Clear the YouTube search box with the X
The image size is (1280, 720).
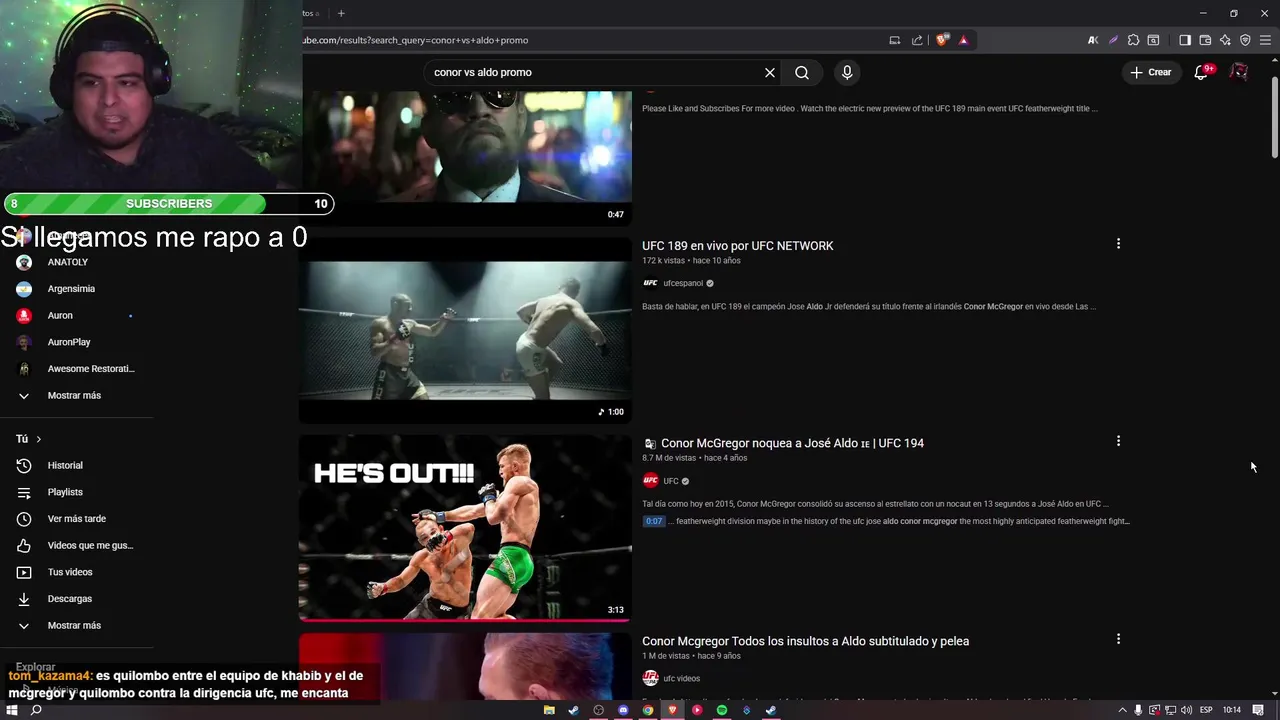point(770,72)
